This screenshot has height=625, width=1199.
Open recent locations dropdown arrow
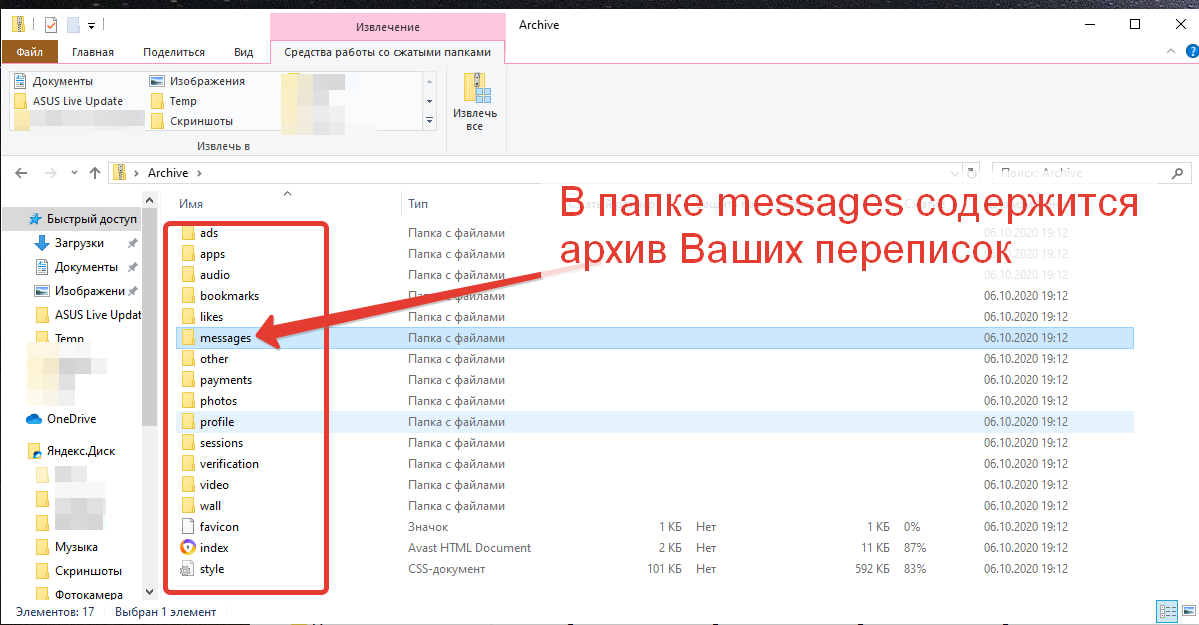[74, 173]
